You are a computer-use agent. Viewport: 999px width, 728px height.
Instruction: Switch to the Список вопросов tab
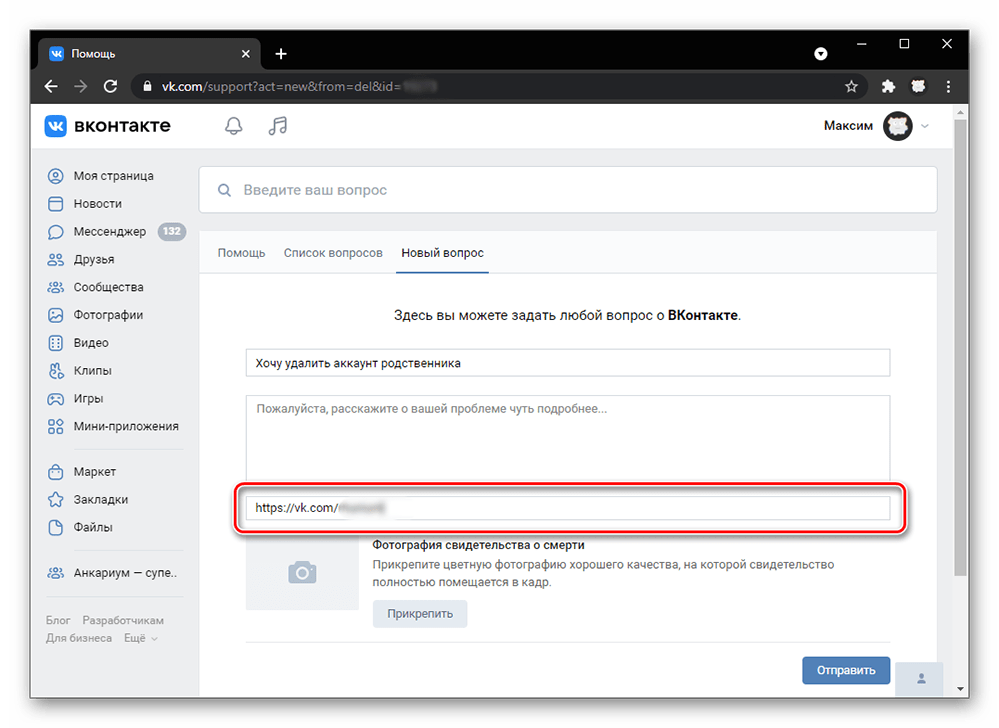pyautogui.click(x=333, y=253)
